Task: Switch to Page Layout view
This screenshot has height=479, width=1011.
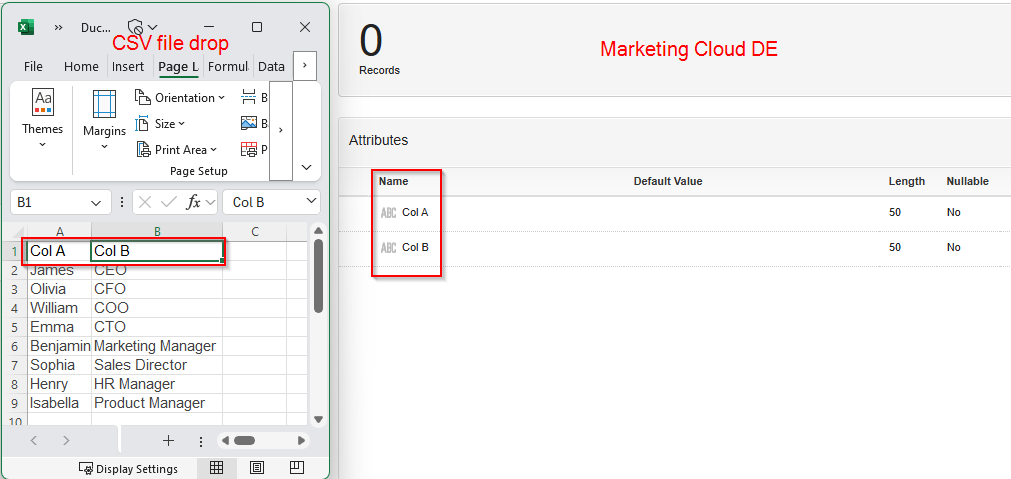Action: pos(257,468)
